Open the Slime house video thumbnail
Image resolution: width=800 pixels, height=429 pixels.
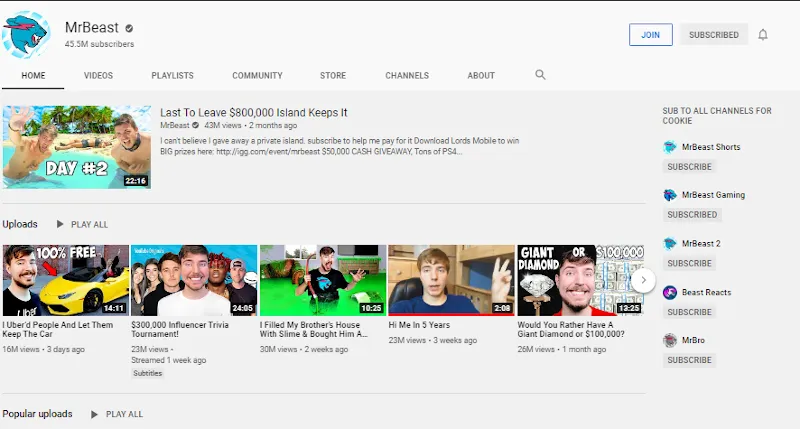[323, 280]
